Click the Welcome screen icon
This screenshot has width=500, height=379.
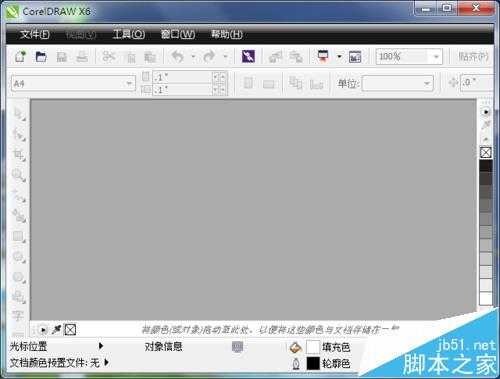pos(355,57)
